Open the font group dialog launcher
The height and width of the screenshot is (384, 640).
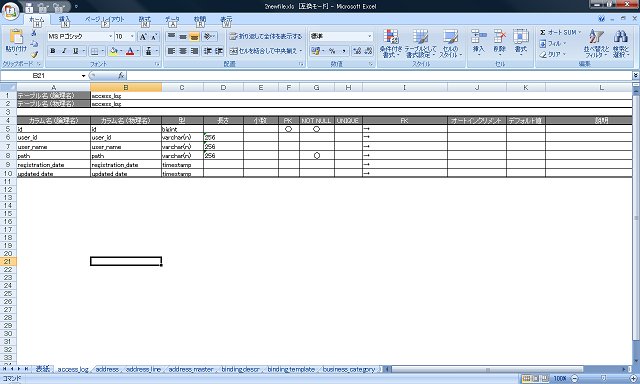coord(157,64)
